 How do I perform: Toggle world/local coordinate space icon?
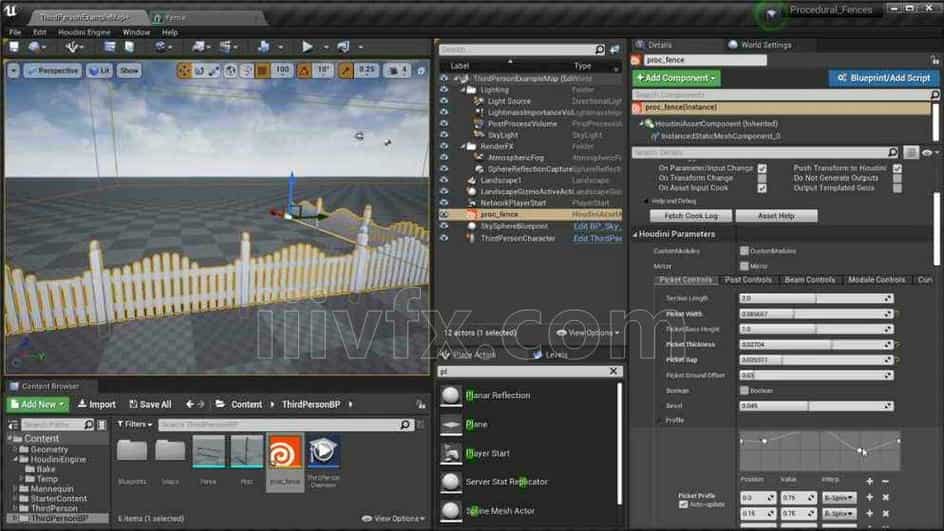231,70
